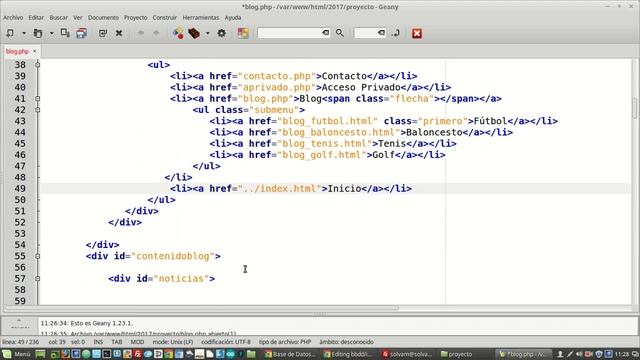This screenshot has width=640, height=360.
Task: Click the New file toolbar icon
Action: click(x=10, y=33)
